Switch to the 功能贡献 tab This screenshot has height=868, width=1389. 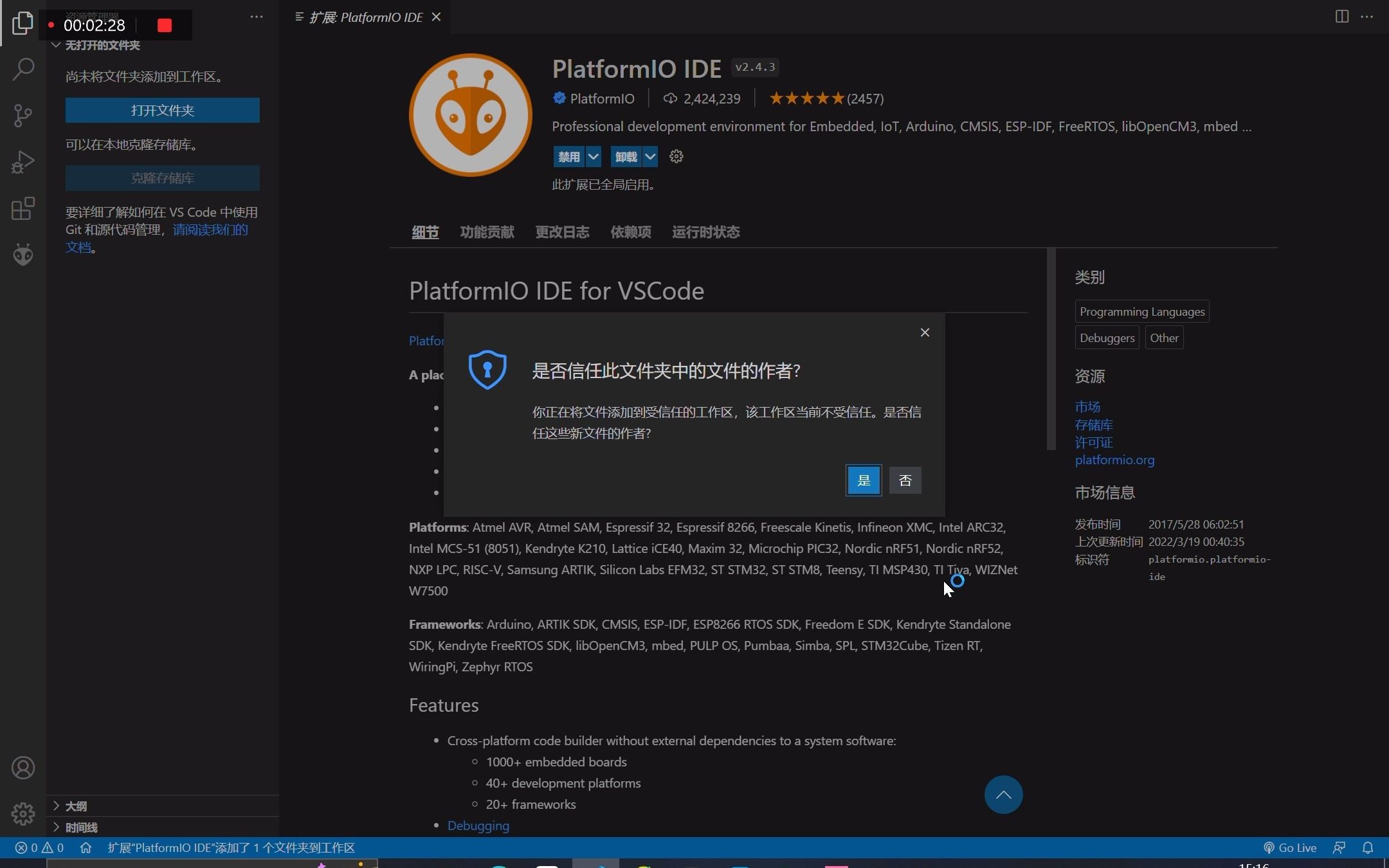pyautogui.click(x=487, y=232)
